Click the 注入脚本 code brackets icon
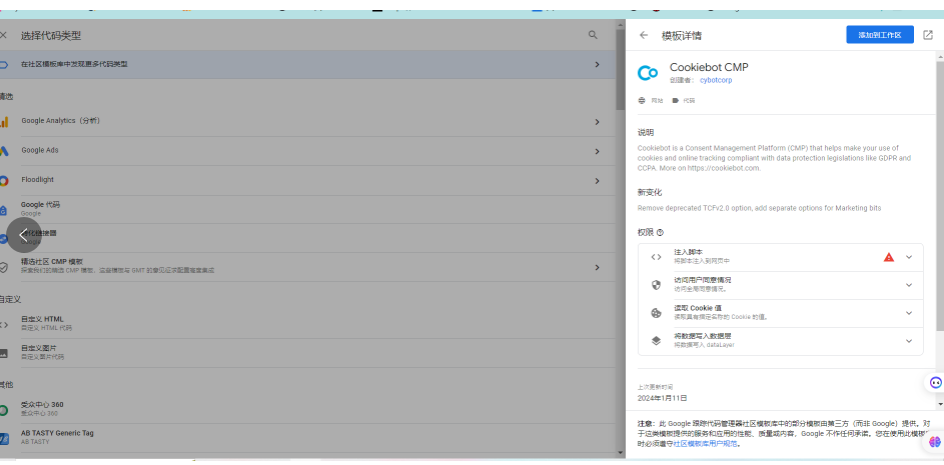944x465 pixels. click(x=656, y=257)
